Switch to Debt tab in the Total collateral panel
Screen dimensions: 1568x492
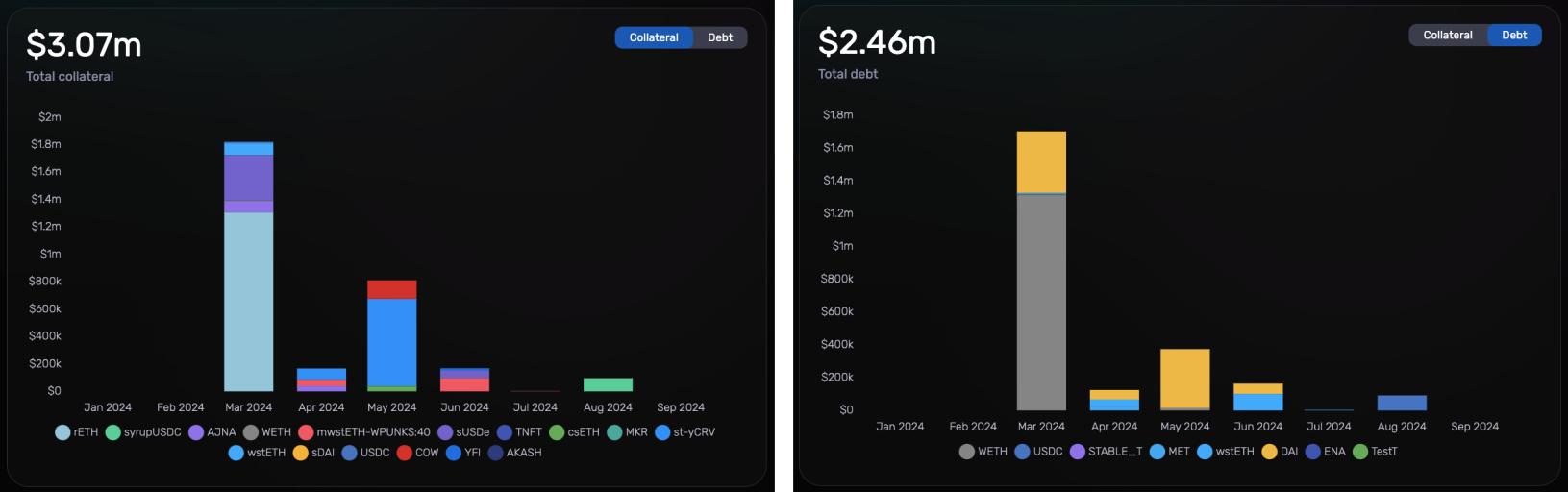720,37
